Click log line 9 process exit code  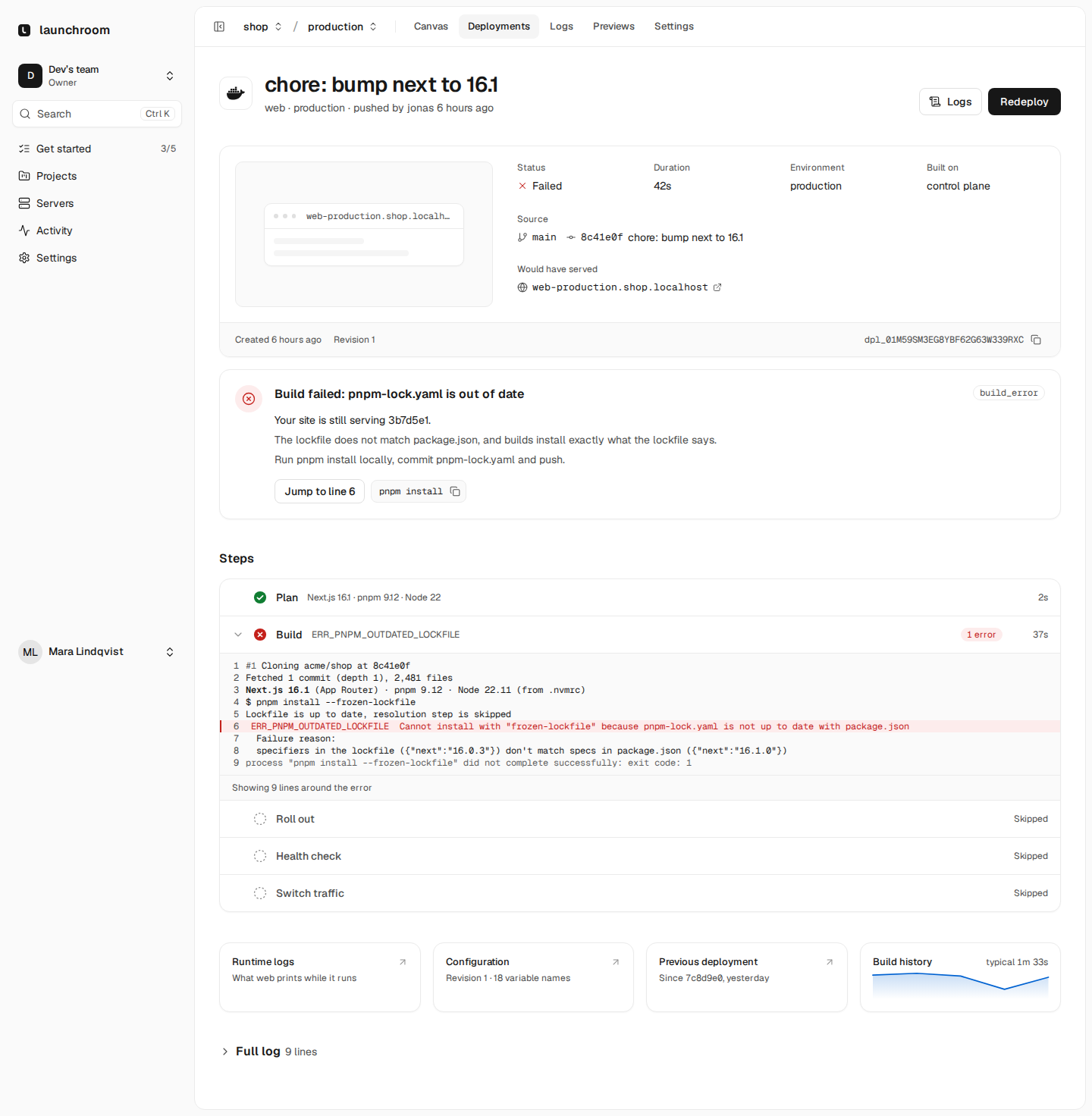click(x=640, y=763)
